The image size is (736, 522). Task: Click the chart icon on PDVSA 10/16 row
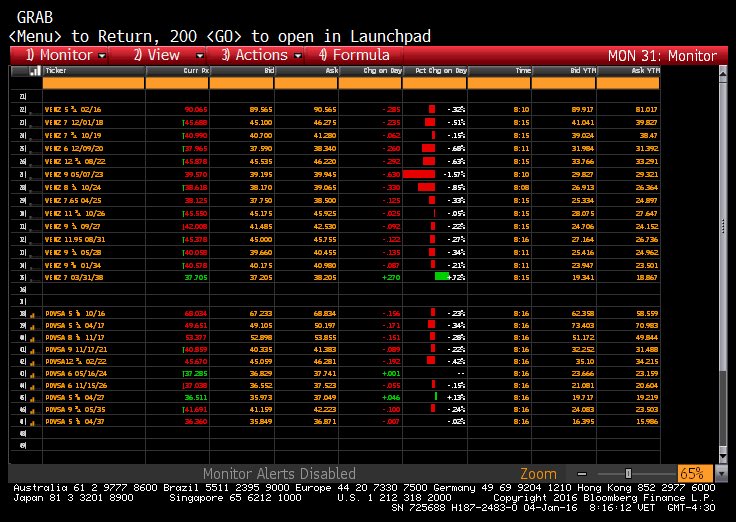tap(33, 314)
